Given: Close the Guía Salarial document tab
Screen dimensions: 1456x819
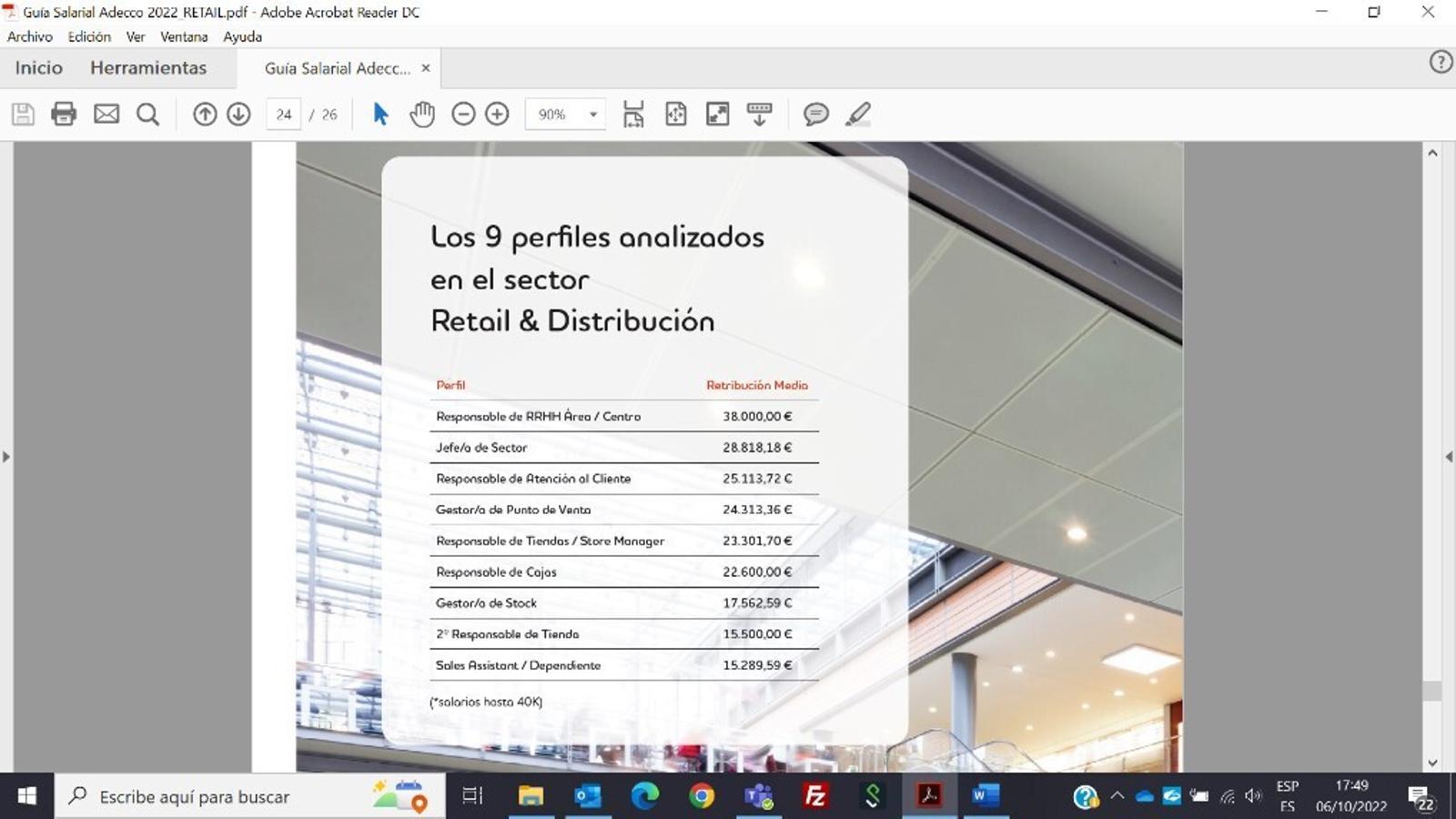Looking at the screenshot, I should click(425, 68).
